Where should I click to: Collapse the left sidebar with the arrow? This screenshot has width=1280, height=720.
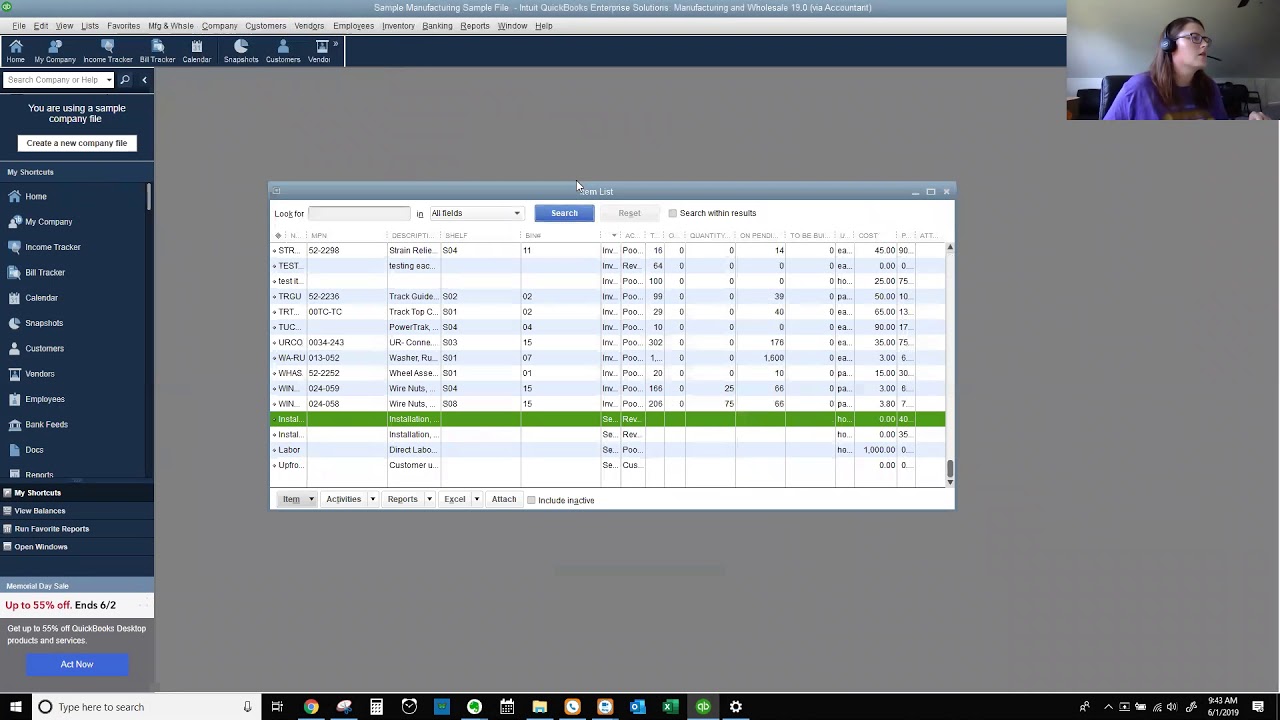(144, 80)
